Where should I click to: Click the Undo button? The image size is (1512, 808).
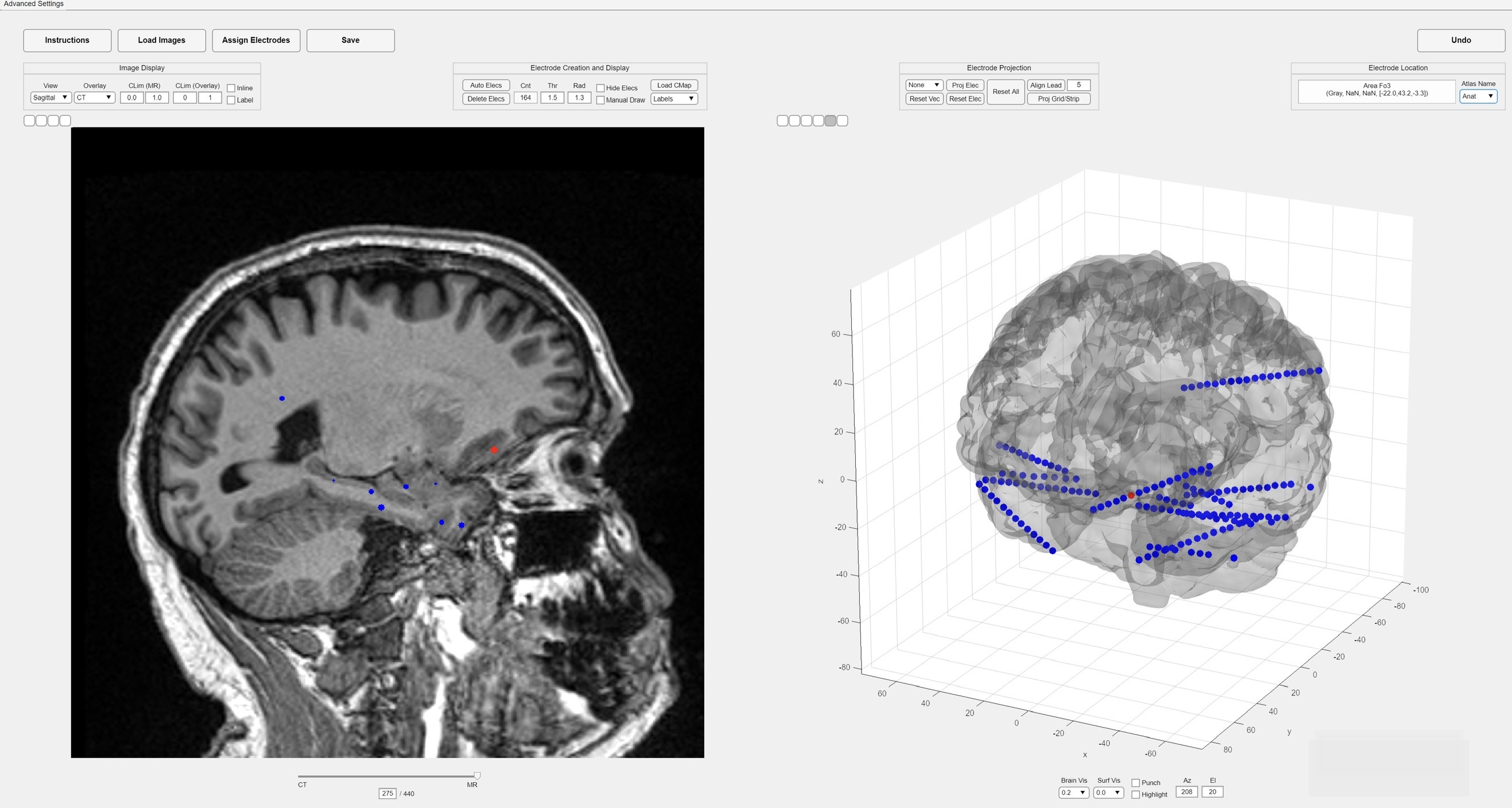1461,41
